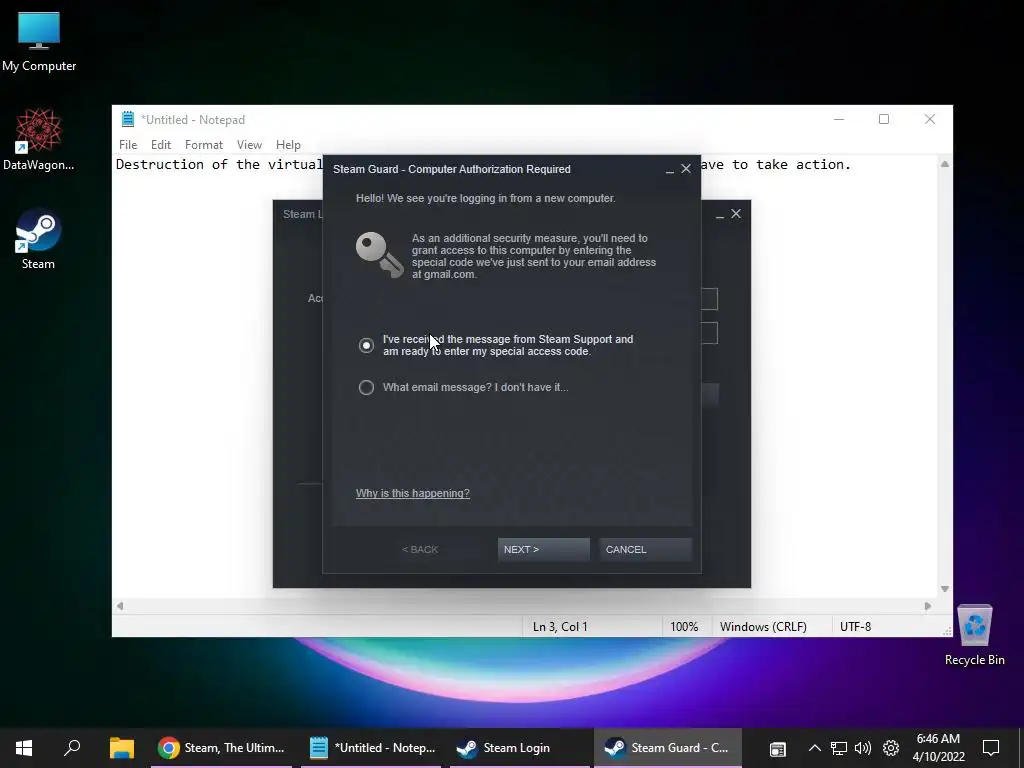Screen dimensions: 1024x768
Task: Maximize the Notepad window
Action: pos(884,119)
